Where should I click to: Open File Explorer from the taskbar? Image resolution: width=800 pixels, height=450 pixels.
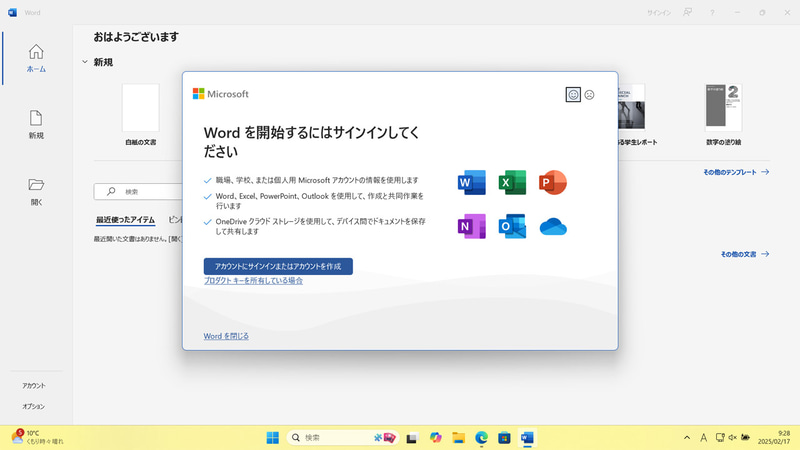(x=458, y=438)
